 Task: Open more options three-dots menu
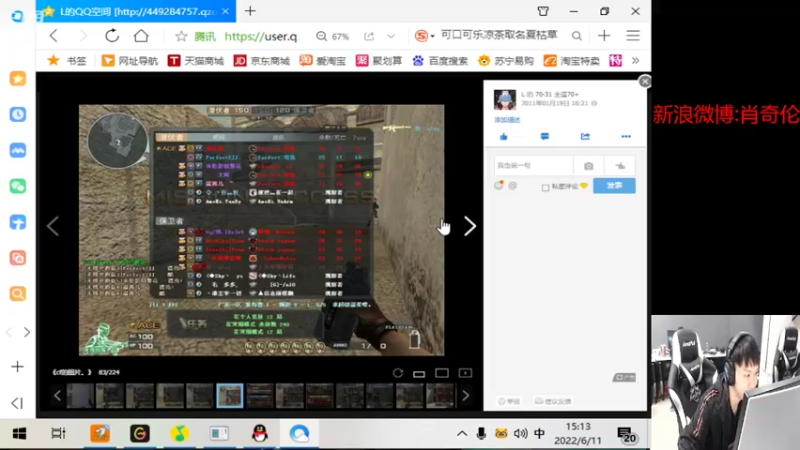[626, 137]
